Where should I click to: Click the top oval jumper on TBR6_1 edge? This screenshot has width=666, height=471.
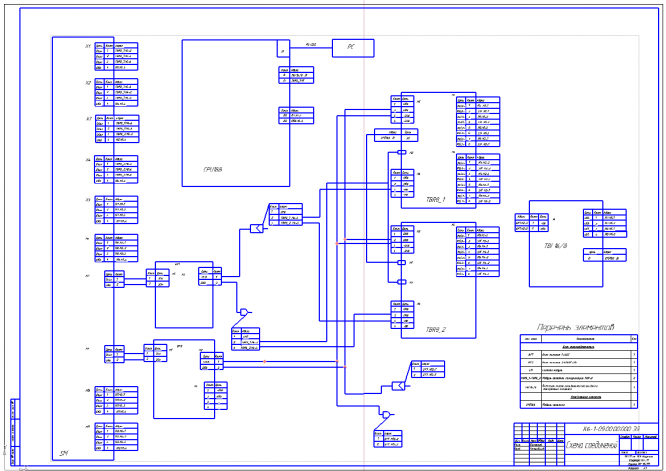[x=401, y=152]
